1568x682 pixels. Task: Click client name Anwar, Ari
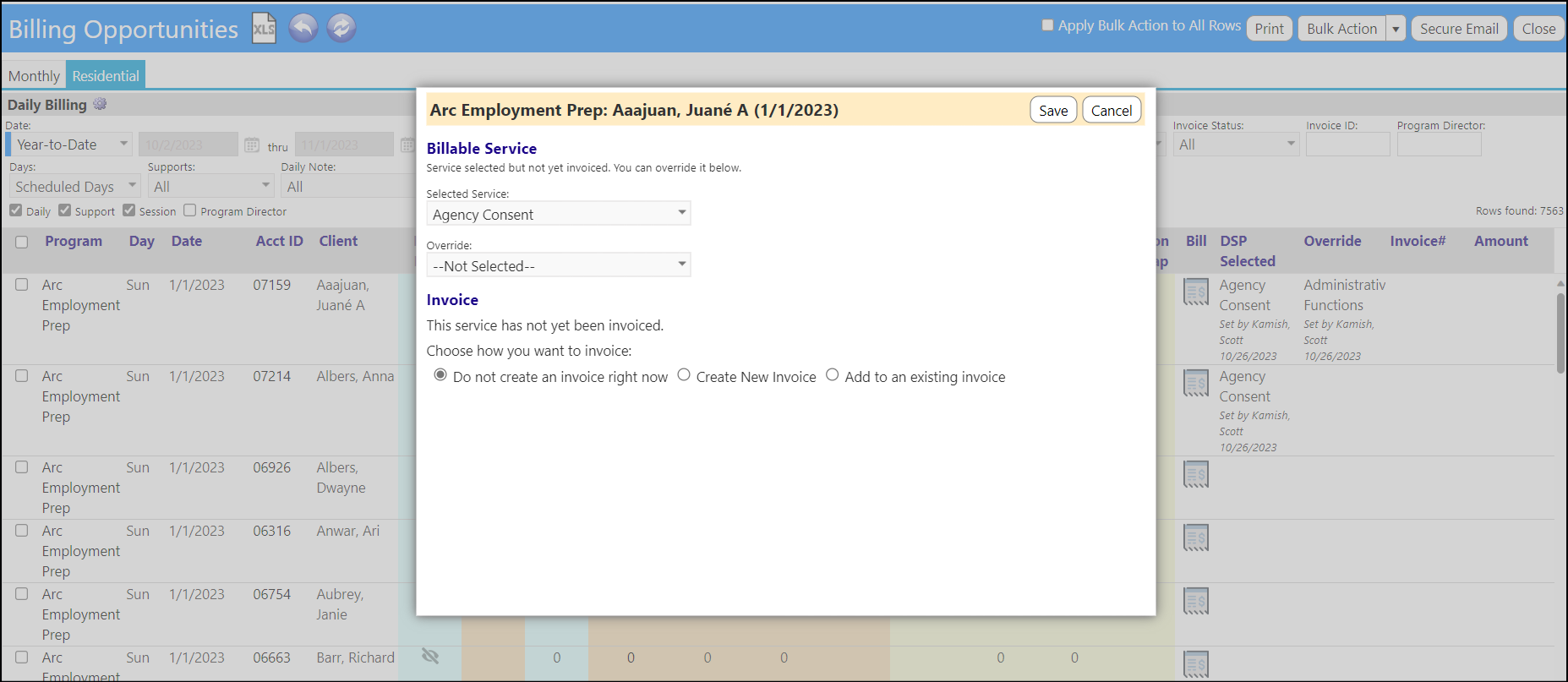click(348, 531)
